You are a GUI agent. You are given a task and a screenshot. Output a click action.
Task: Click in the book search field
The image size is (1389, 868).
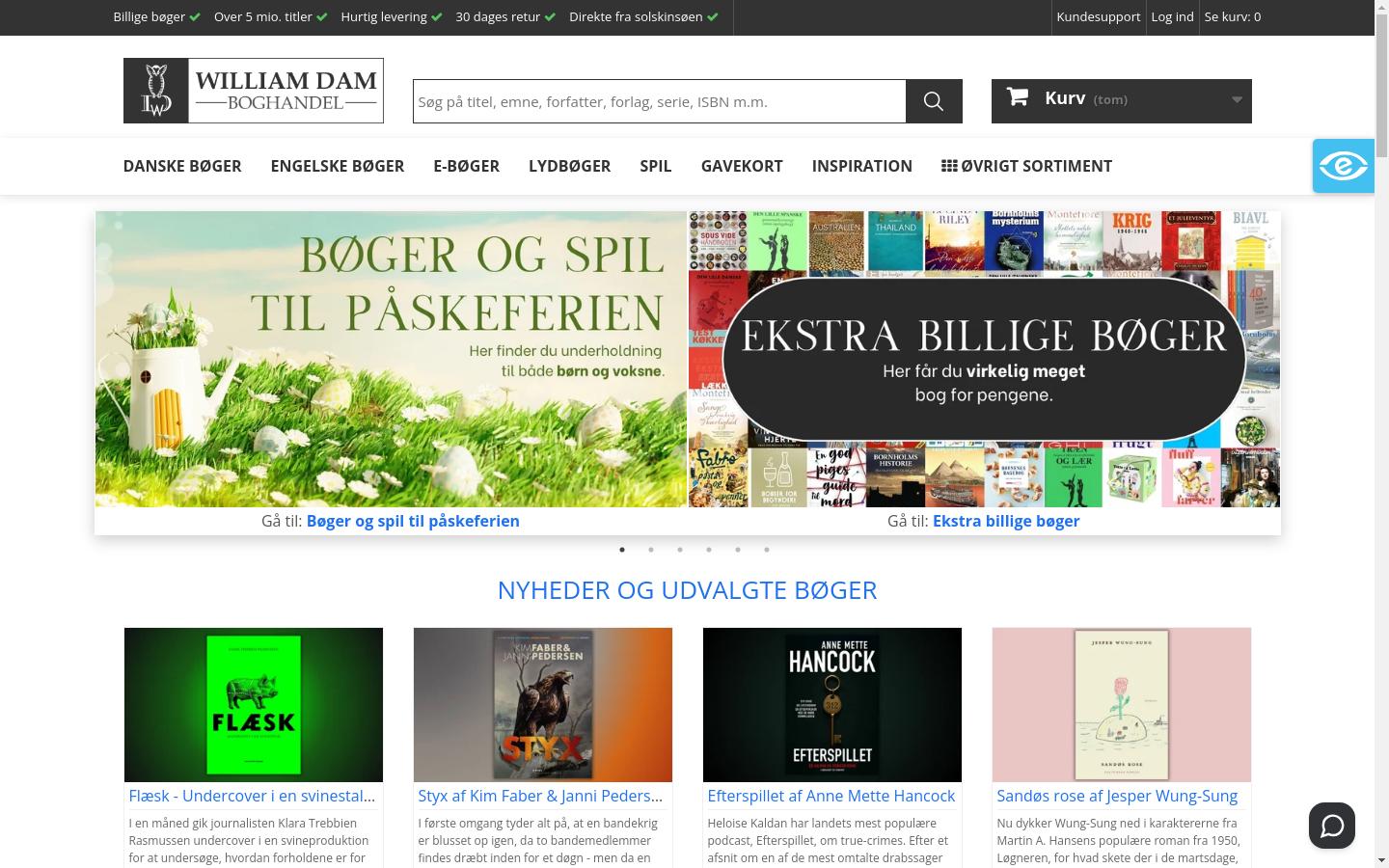(660, 101)
